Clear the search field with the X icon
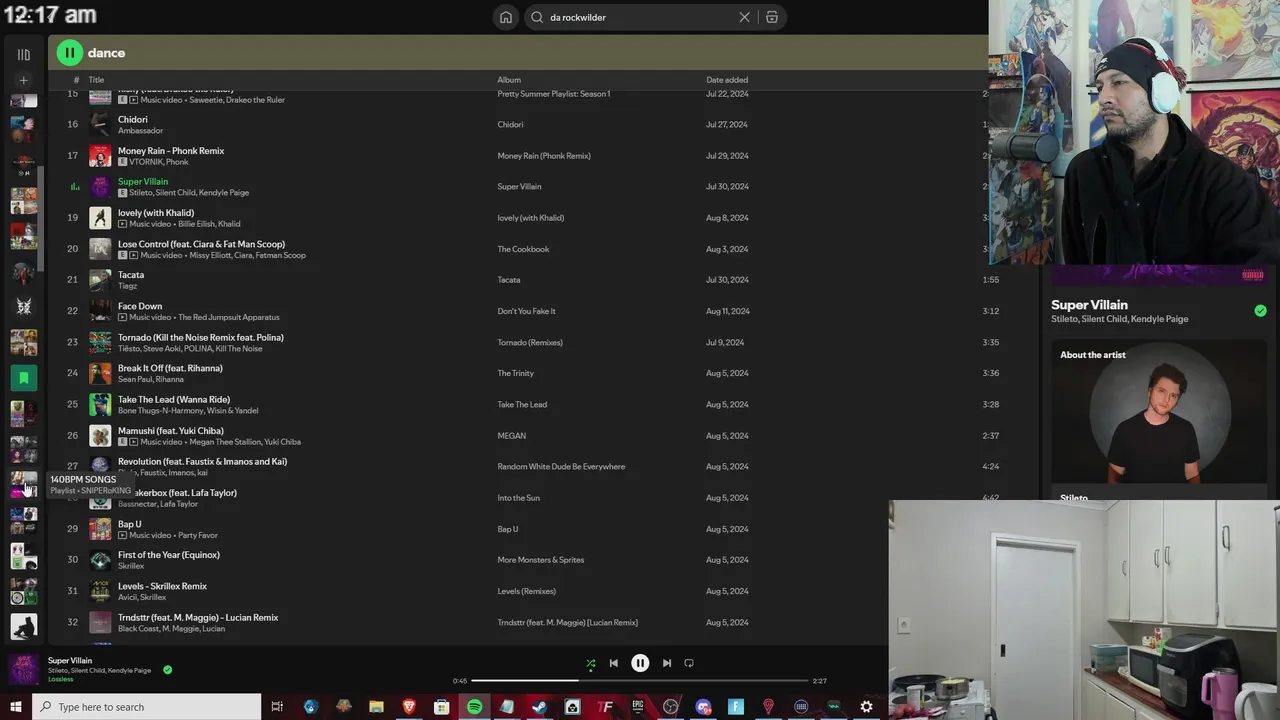This screenshot has height=720, width=1280. (x=744, y=17)
